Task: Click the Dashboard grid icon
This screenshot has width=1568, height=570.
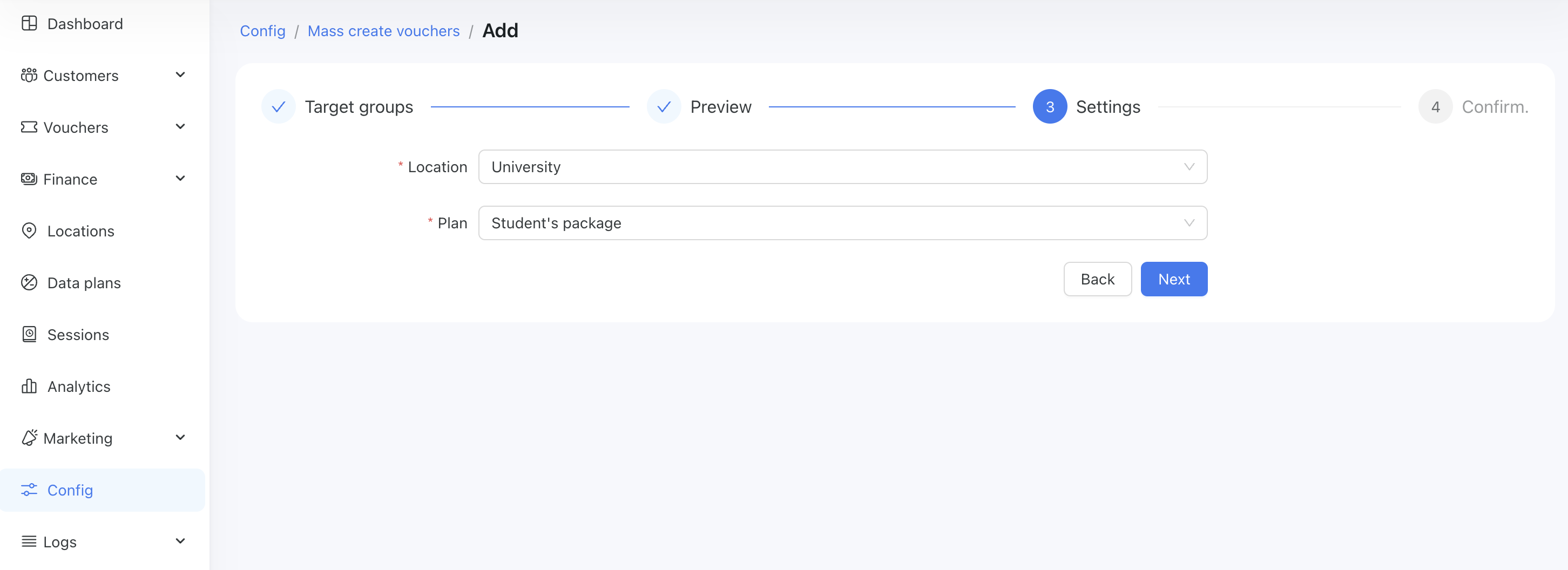Action: pyautogui.click(x=29, y=24)
